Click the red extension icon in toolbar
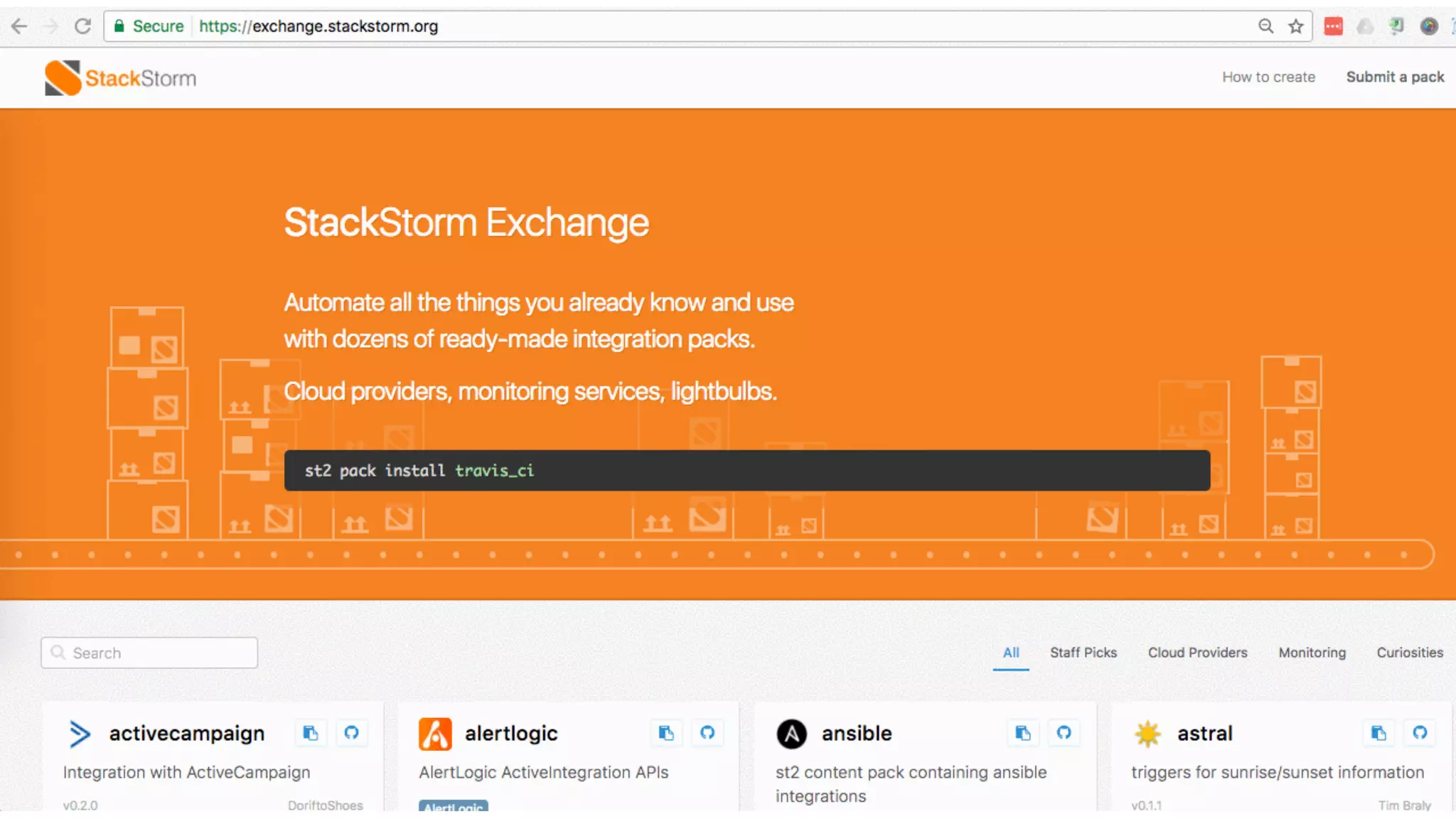 (1334, 26)
